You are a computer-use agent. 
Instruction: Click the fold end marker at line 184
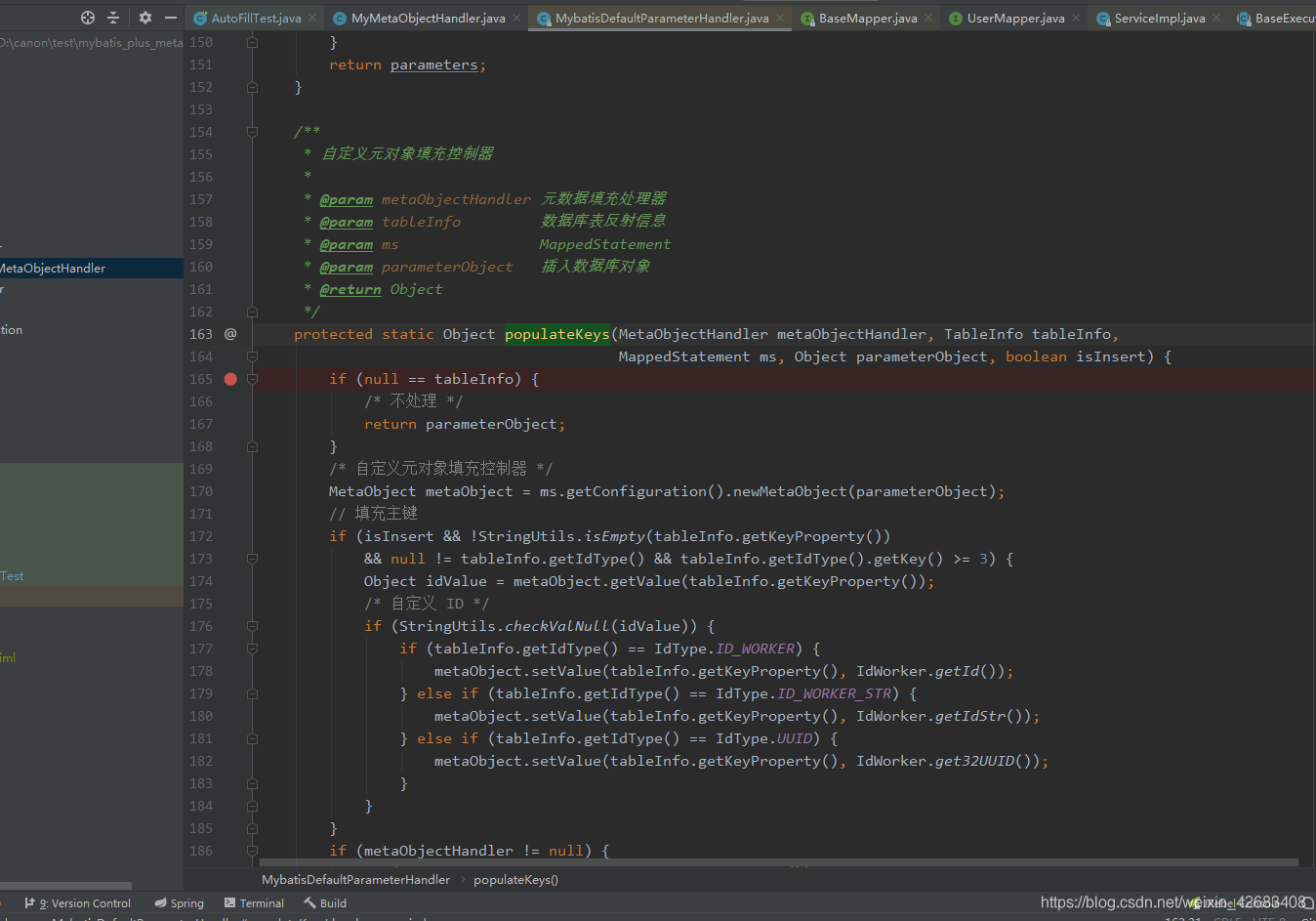coord(252,806)
